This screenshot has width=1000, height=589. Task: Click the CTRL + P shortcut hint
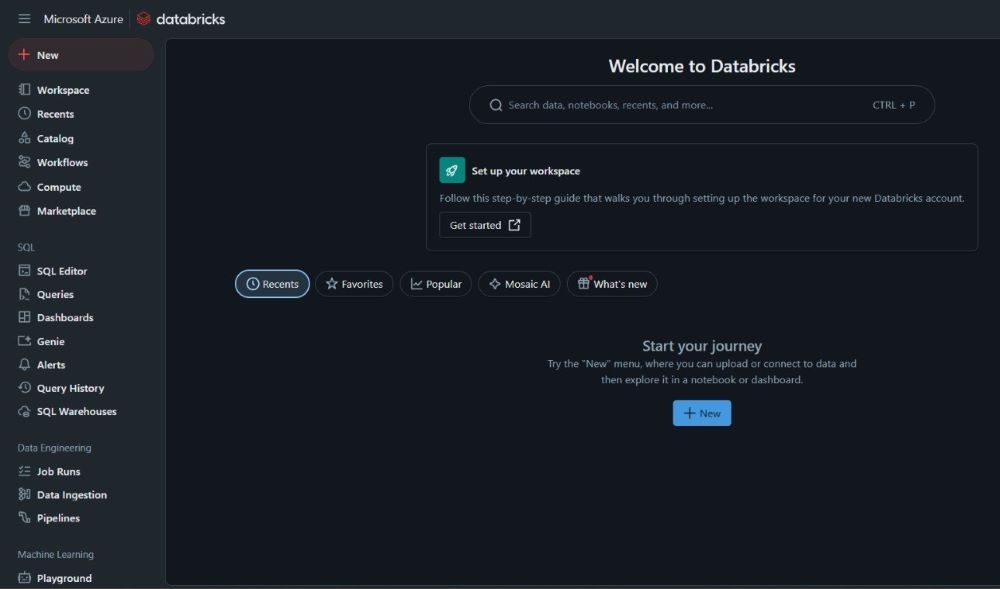click(893, 105)
